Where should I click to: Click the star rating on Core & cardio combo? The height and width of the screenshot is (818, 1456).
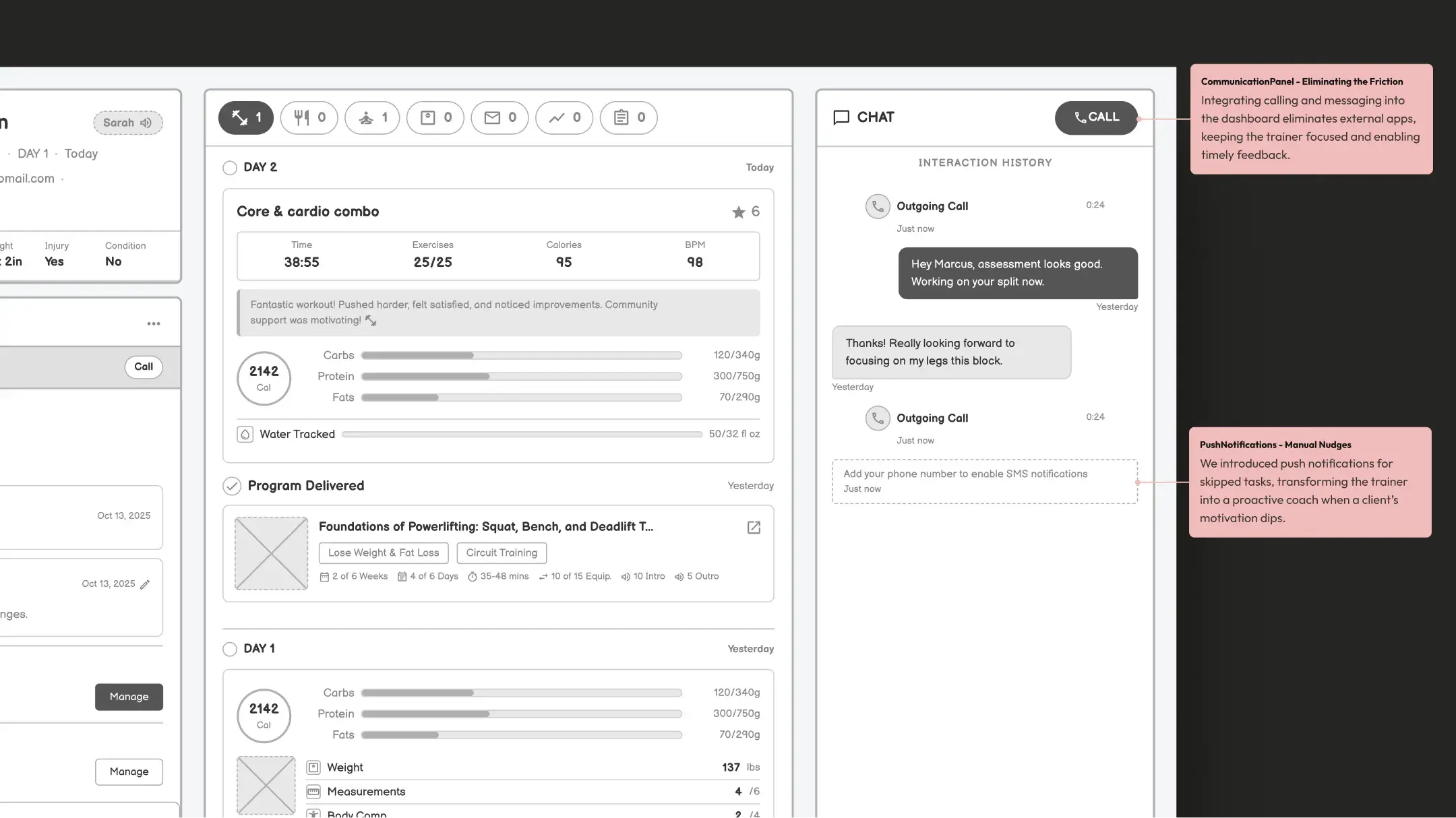point(739,212)
